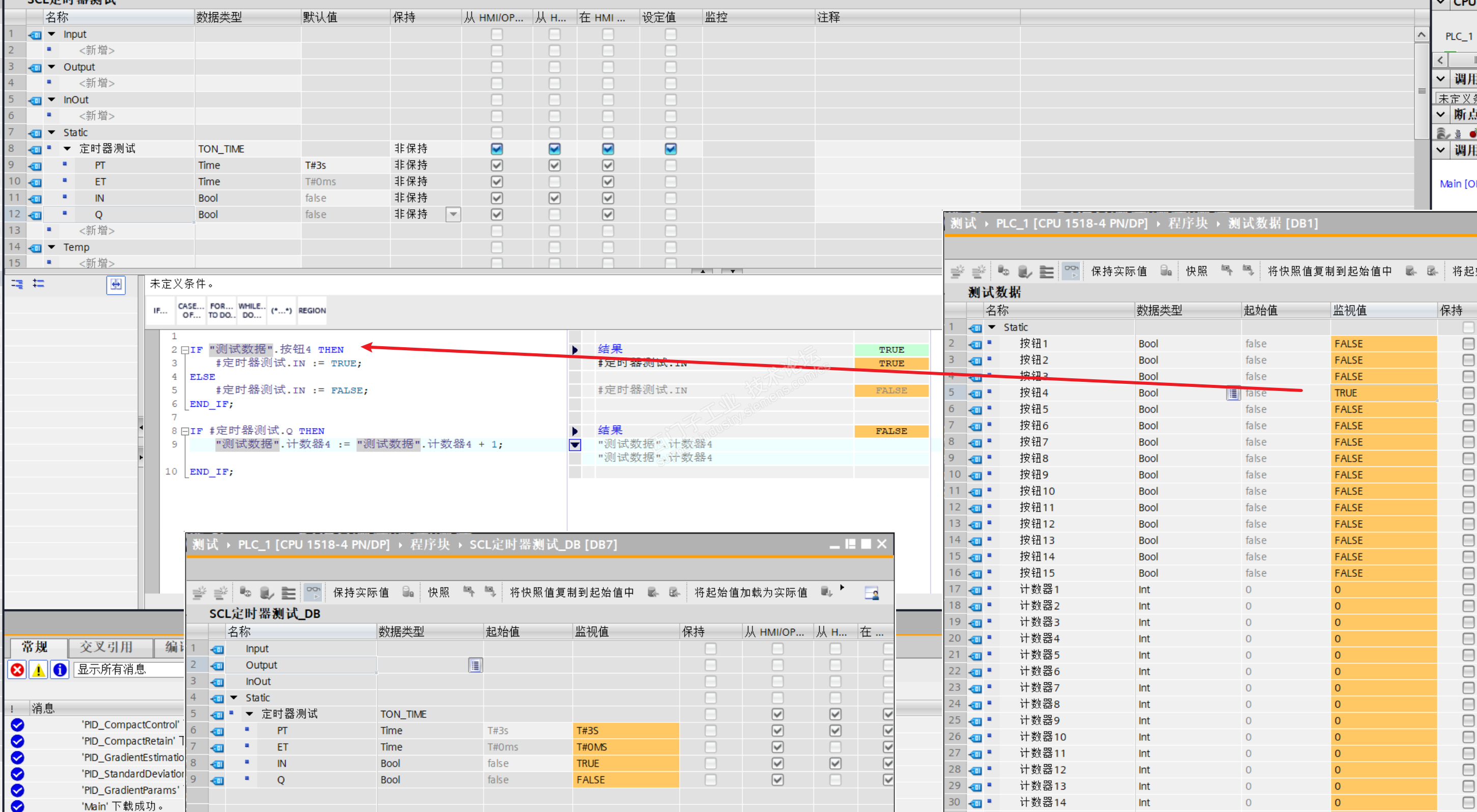Insert CASE OF snippet icon
Viewport: 1477px width, 812px height.
(190, 311)
